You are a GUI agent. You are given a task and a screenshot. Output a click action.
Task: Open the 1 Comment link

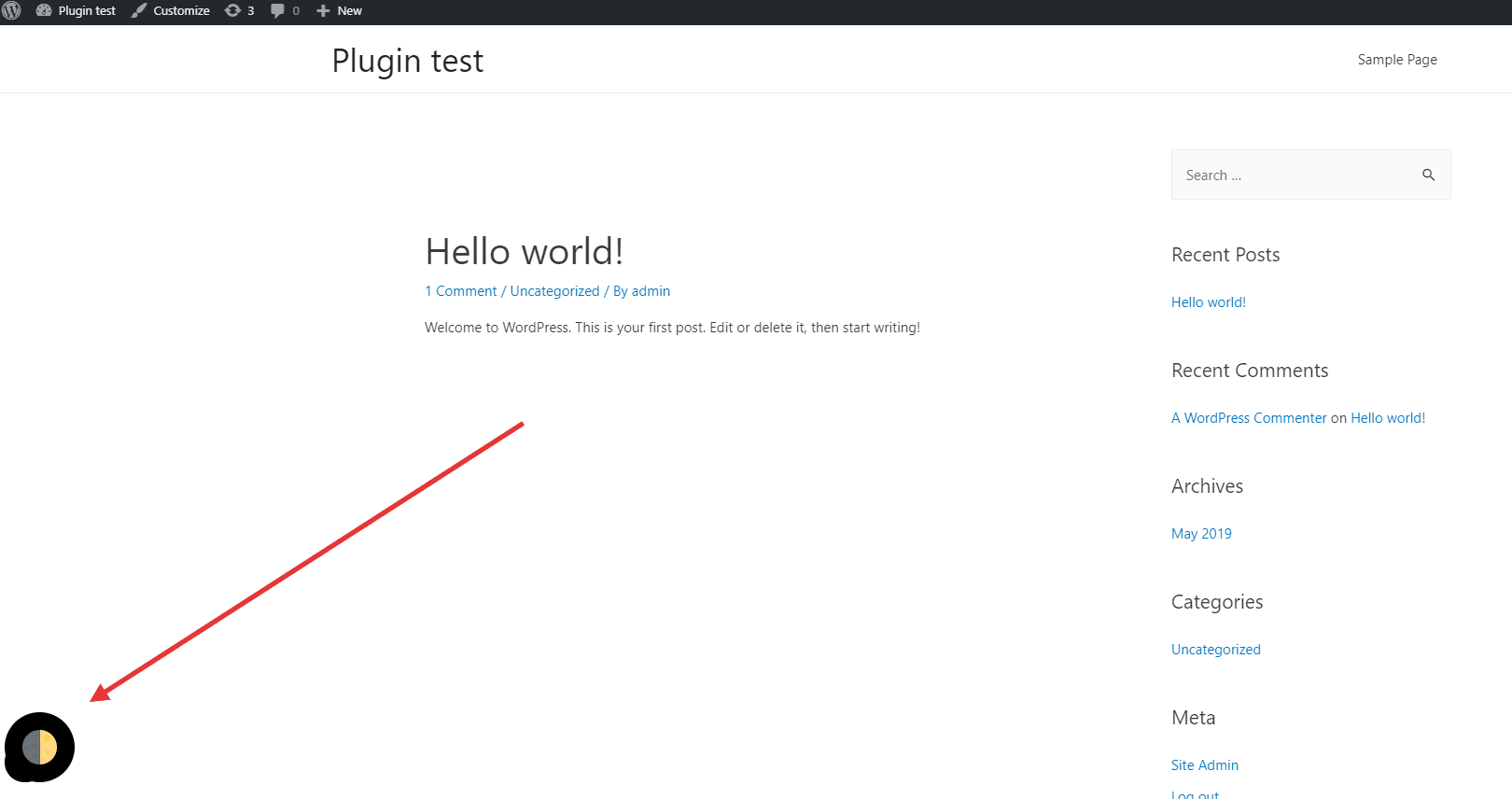pos(461,291)
